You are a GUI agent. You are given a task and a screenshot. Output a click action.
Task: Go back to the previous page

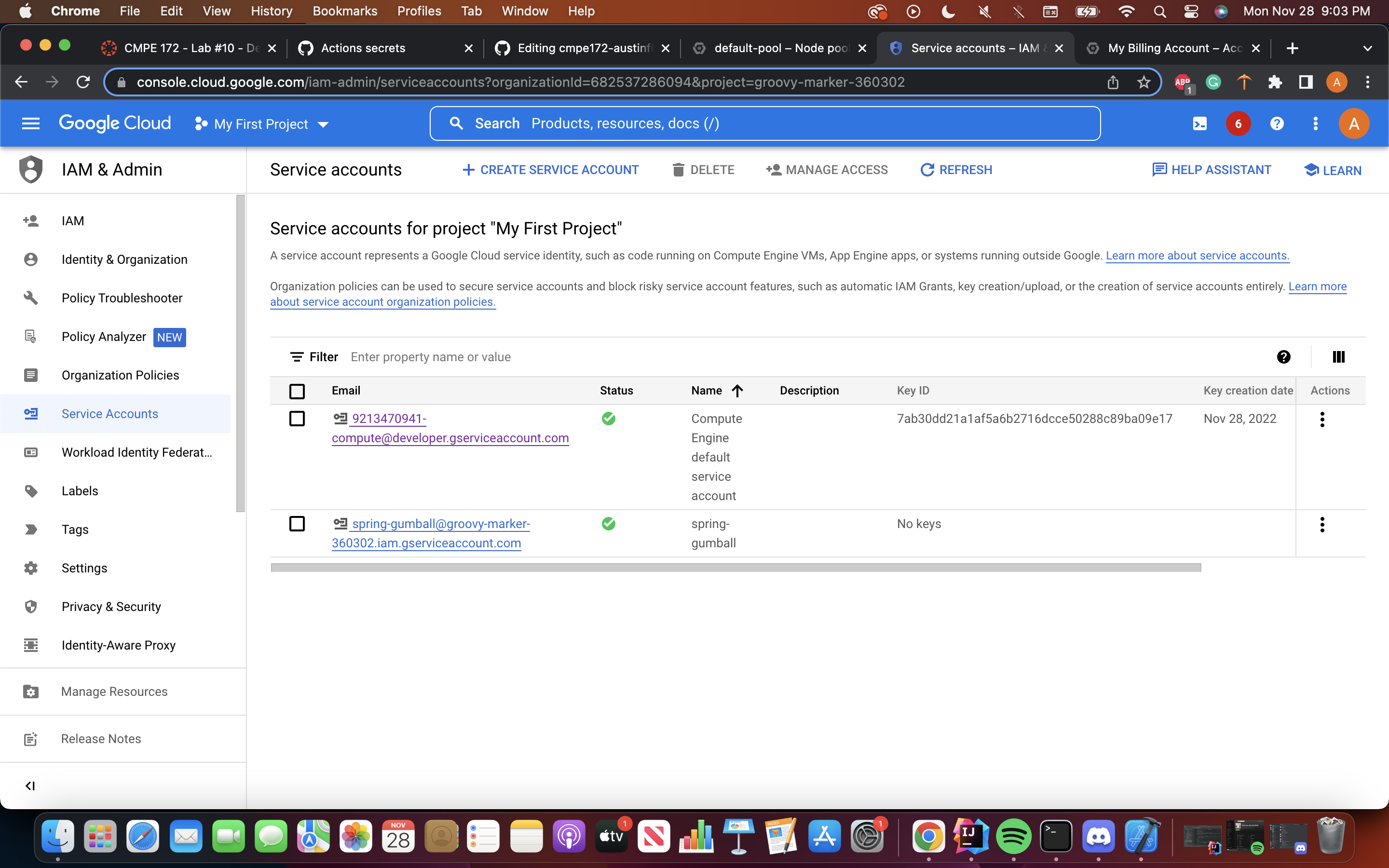(21, 82)
